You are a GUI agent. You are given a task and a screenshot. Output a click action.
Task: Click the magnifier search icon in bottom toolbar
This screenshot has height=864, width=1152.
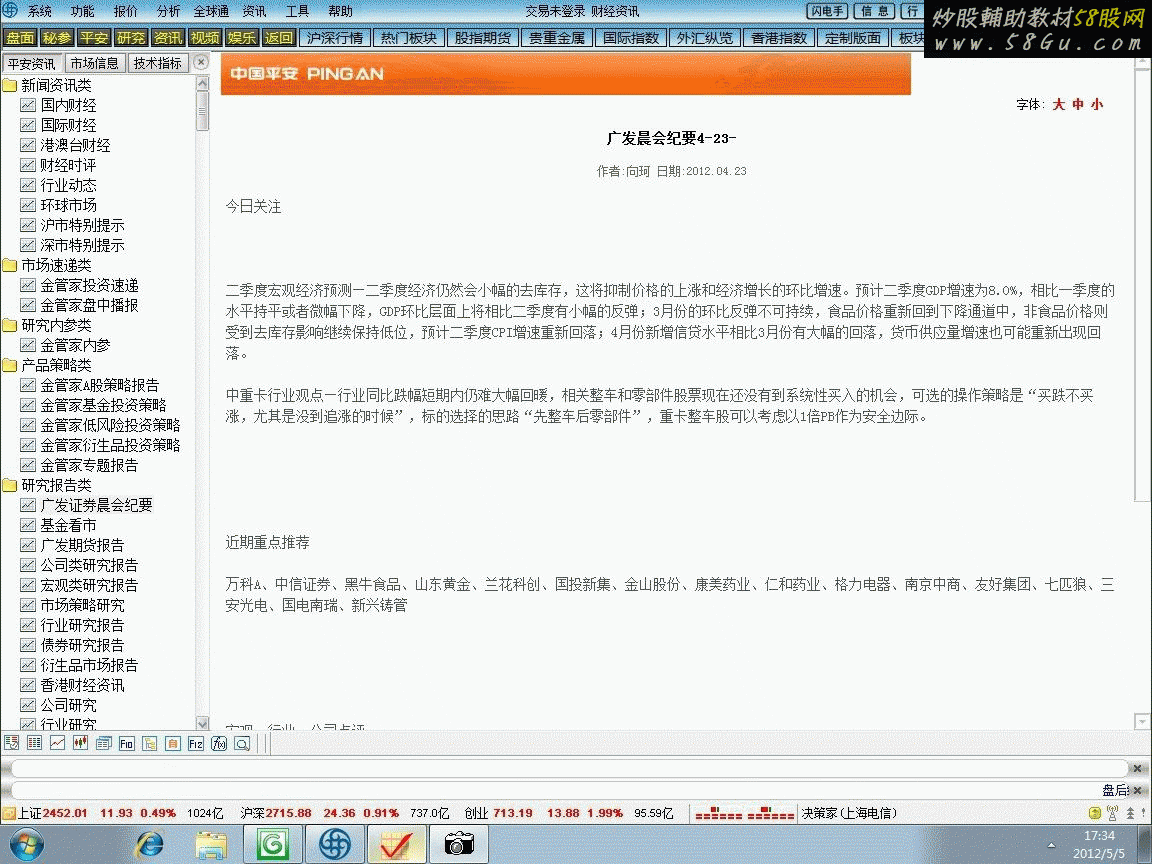coord(242,744)
